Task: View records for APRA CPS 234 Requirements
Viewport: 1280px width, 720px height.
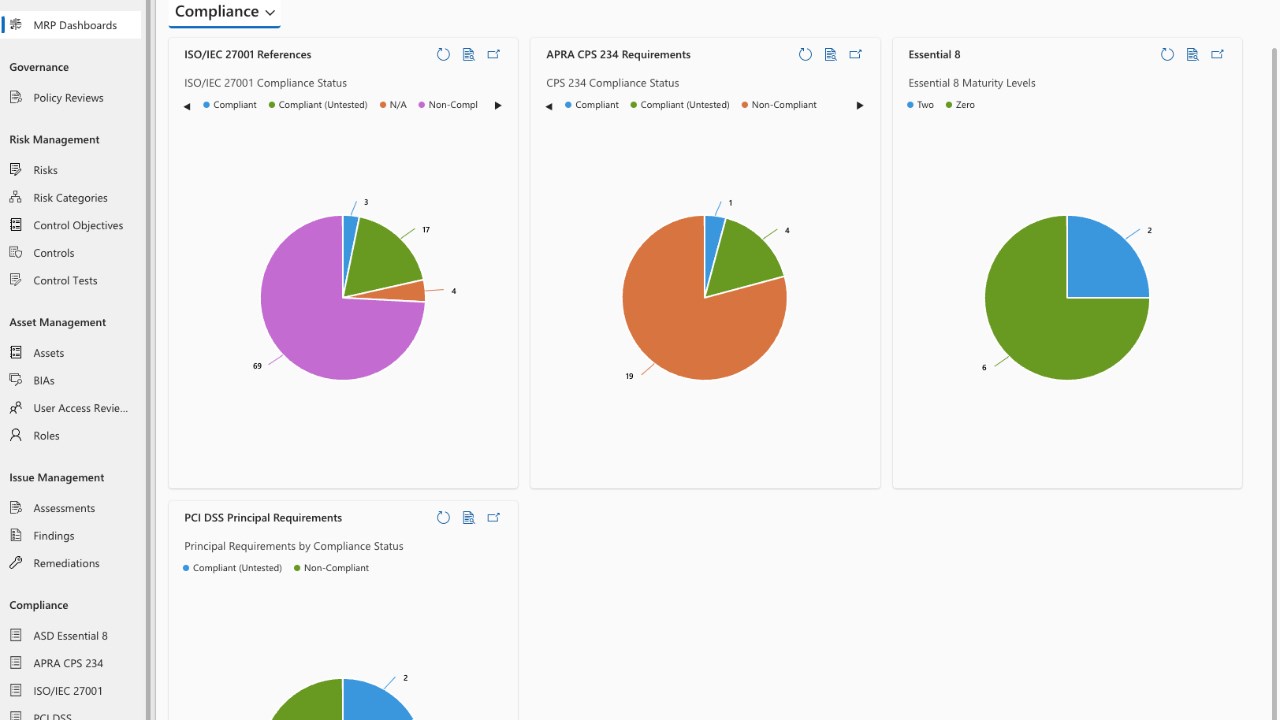Action: pyautogui.click(x=830, y=55)
